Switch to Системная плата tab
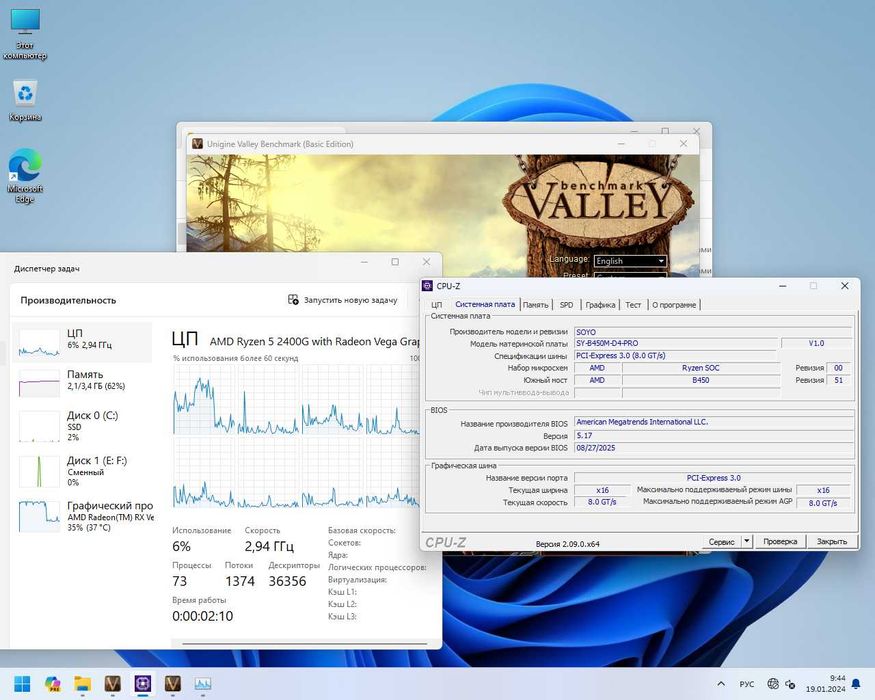The image size is (875, 700). (485, 304)
